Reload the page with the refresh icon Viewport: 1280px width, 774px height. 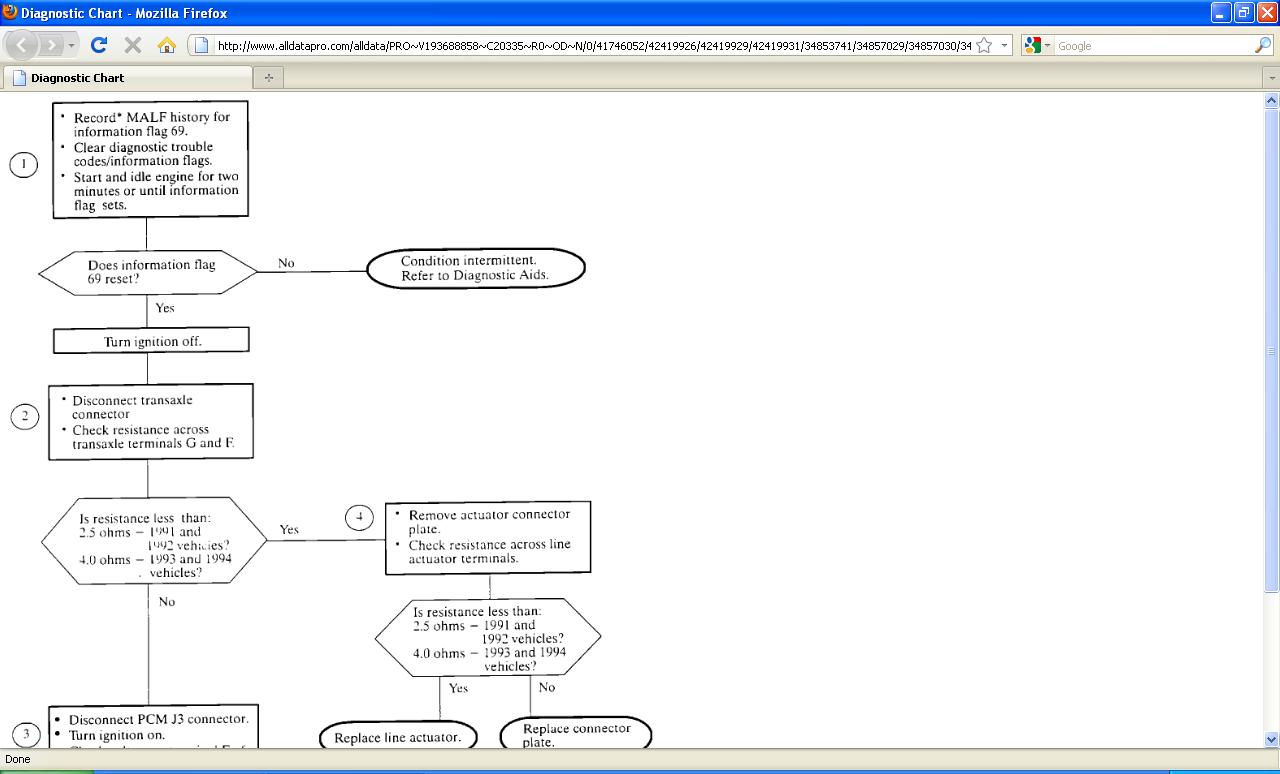(x=98, y=45)
